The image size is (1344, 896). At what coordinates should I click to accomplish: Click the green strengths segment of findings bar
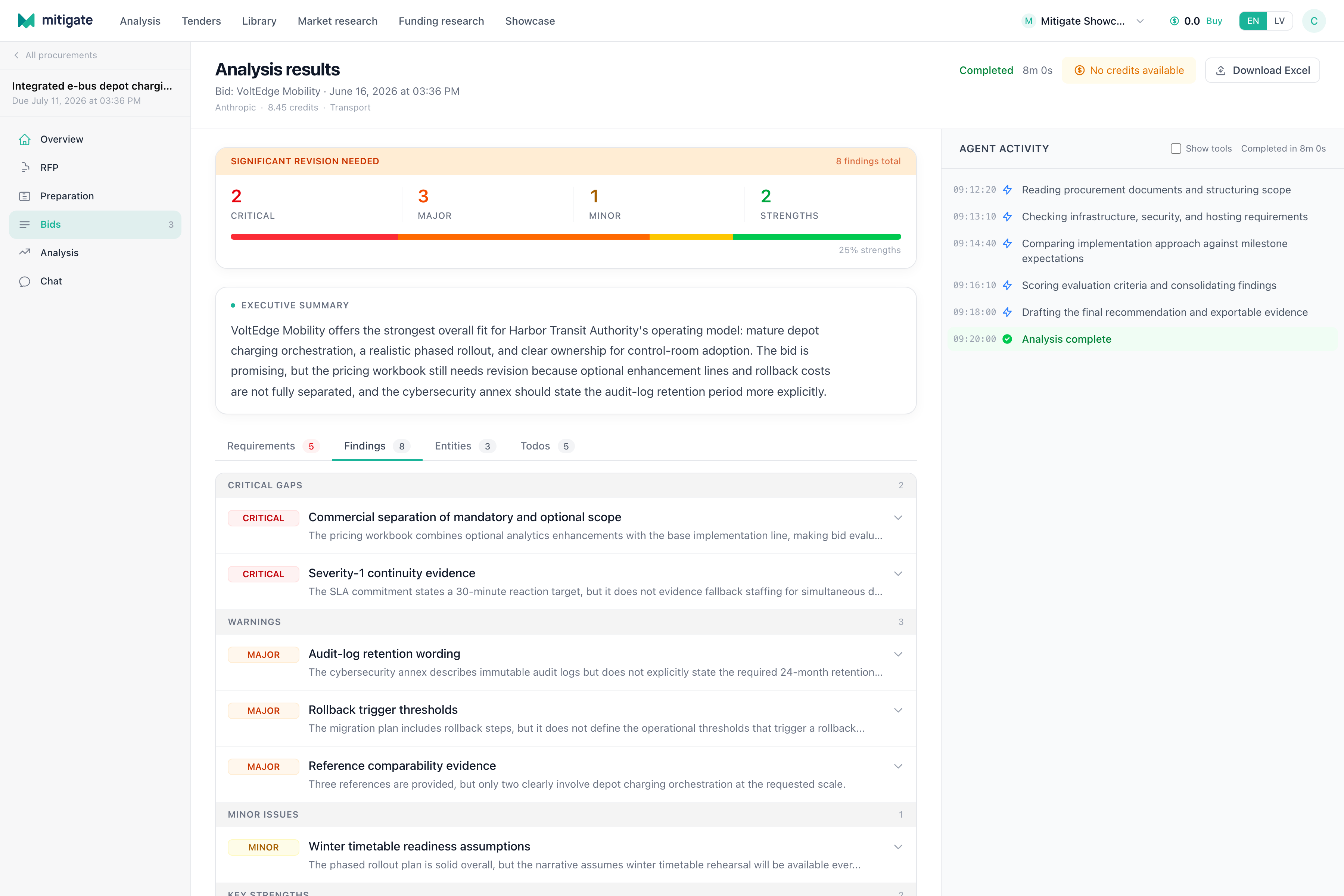click(x=817, y=237)
